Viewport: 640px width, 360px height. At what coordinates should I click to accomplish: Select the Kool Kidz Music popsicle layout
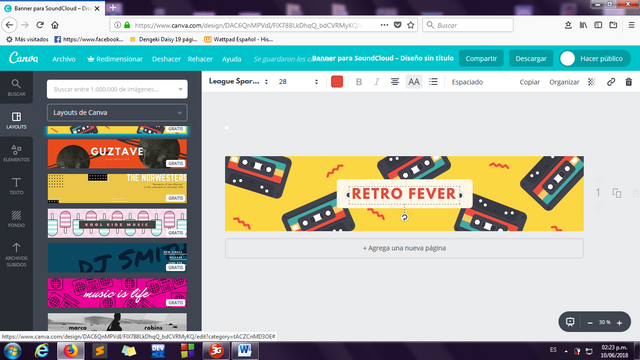click(117, 223)
